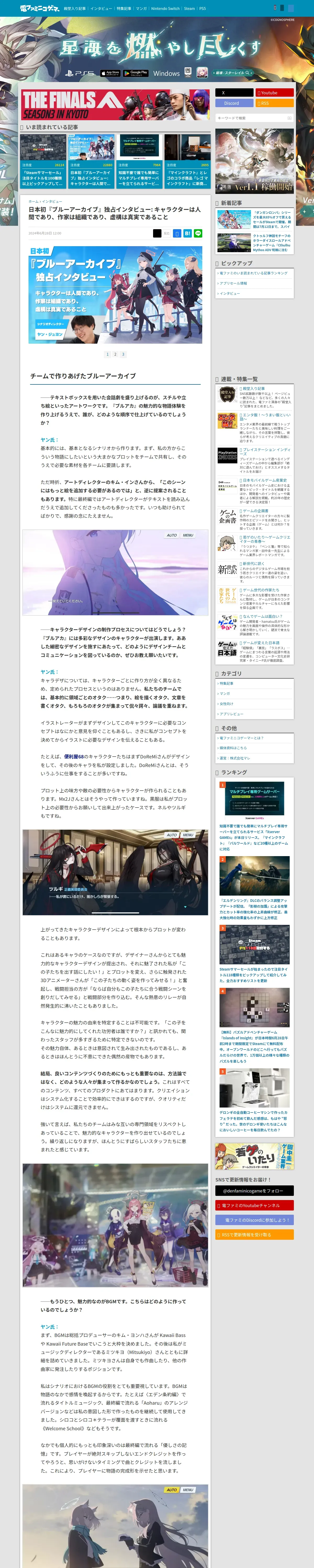Click the ホーム breadcrumb link
The height and width of the screenshot is (1568, 314).
pos(33,201)
